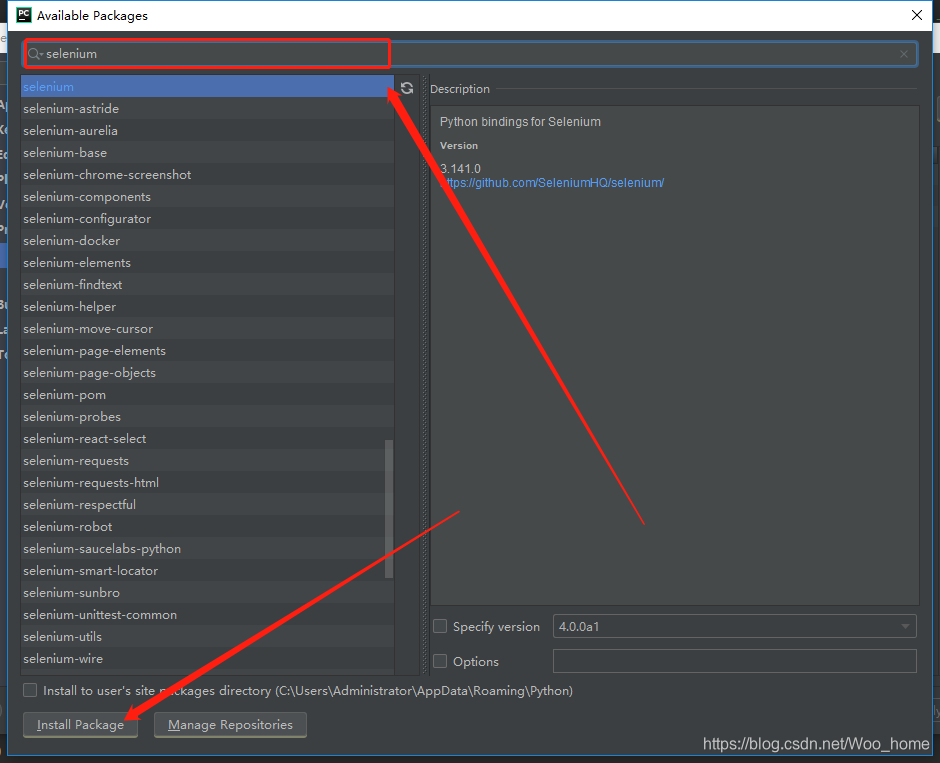Screen dimensions: 940x763
Task: Focus the package search box containing selenium
Action: (x=471, y=54)
